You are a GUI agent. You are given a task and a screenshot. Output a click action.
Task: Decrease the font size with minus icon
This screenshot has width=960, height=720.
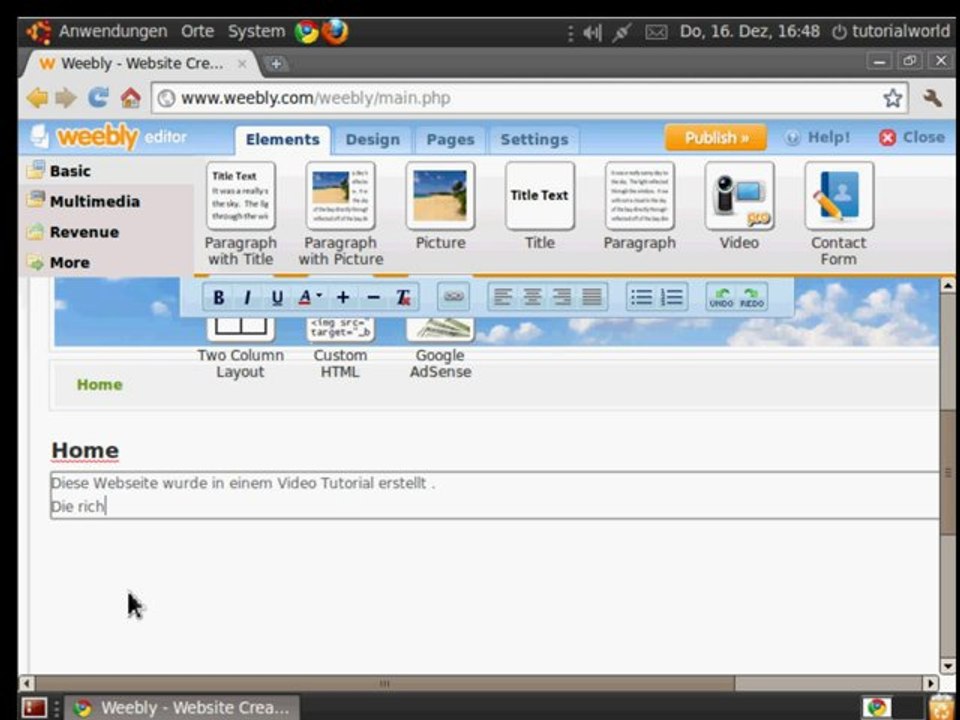coord(373,298)
